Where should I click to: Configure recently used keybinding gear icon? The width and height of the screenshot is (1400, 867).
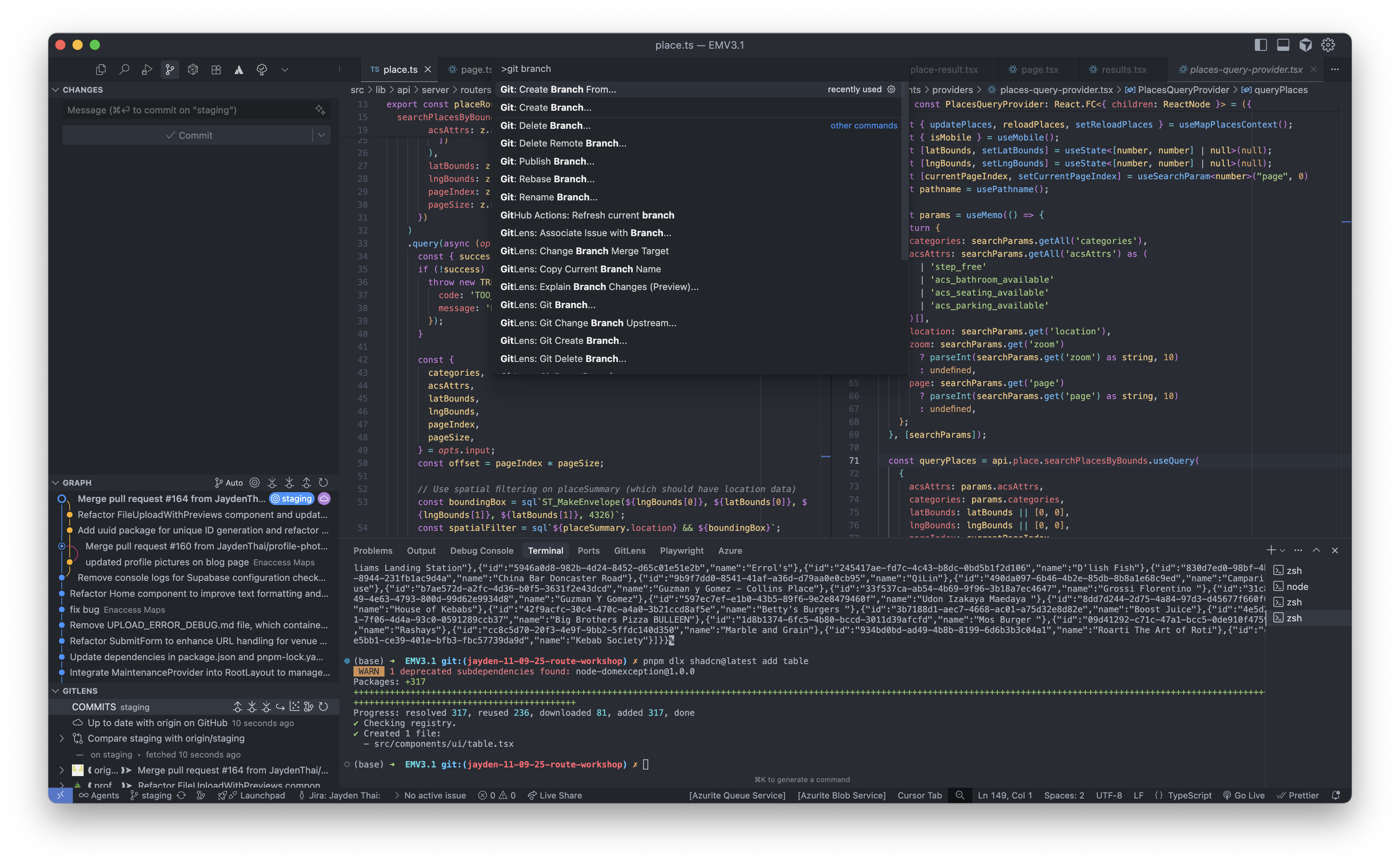[891, 90]
